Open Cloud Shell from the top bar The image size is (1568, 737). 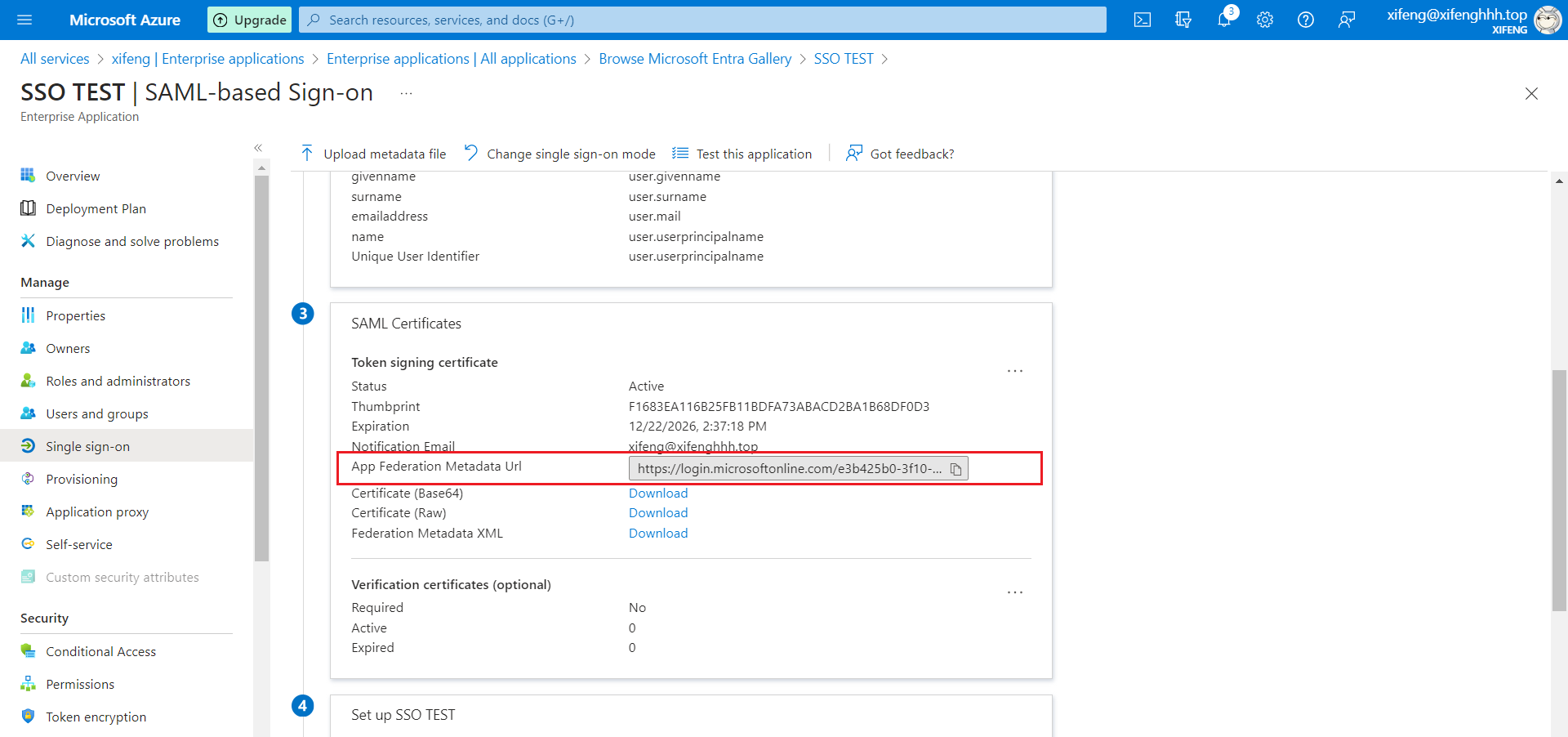coord(1143,20)
